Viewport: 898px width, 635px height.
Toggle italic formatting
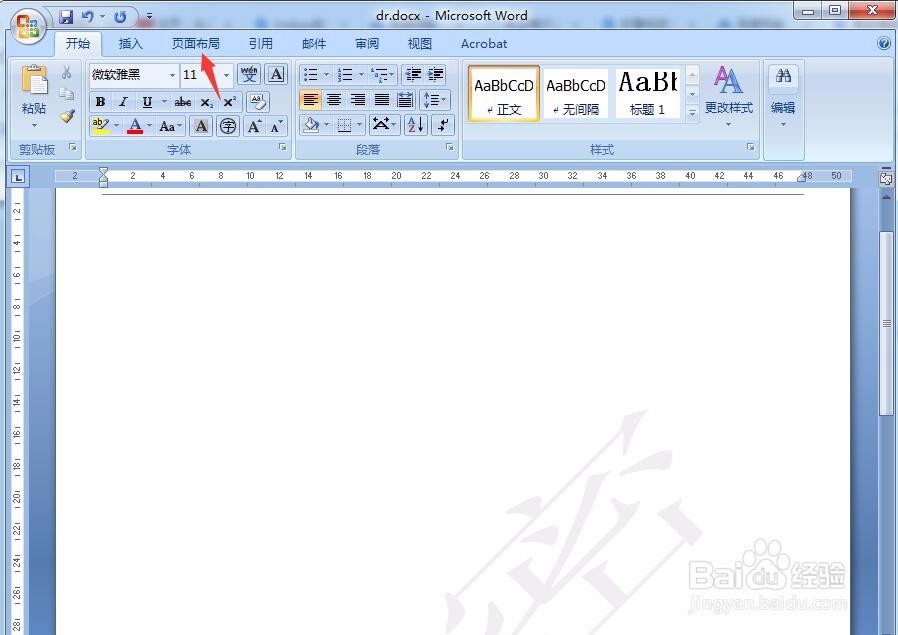click(x=123, y=102)
